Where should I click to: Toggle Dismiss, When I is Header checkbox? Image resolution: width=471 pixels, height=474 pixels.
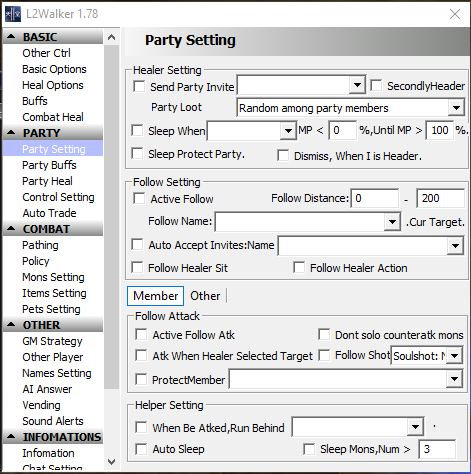tap(283, 155)
